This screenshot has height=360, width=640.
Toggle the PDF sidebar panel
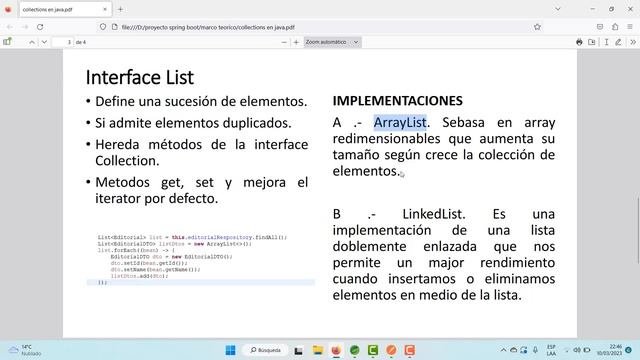coord(7,42)
